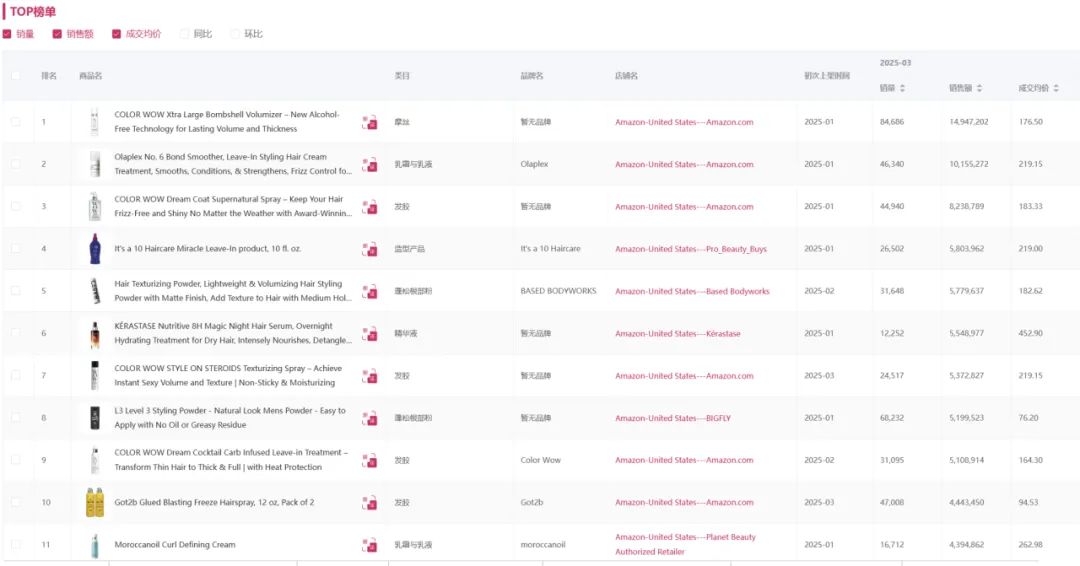Click the Got2b hairspray product thumbnail
The width and height of the screenshot is (1080, 566).
click(94, 502)
